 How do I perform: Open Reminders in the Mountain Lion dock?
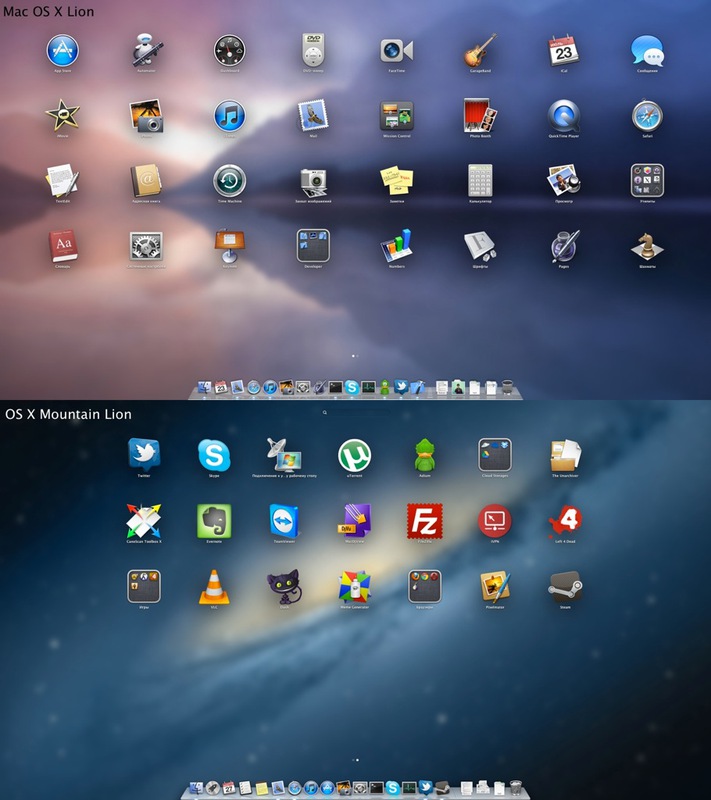pos(245,788)
